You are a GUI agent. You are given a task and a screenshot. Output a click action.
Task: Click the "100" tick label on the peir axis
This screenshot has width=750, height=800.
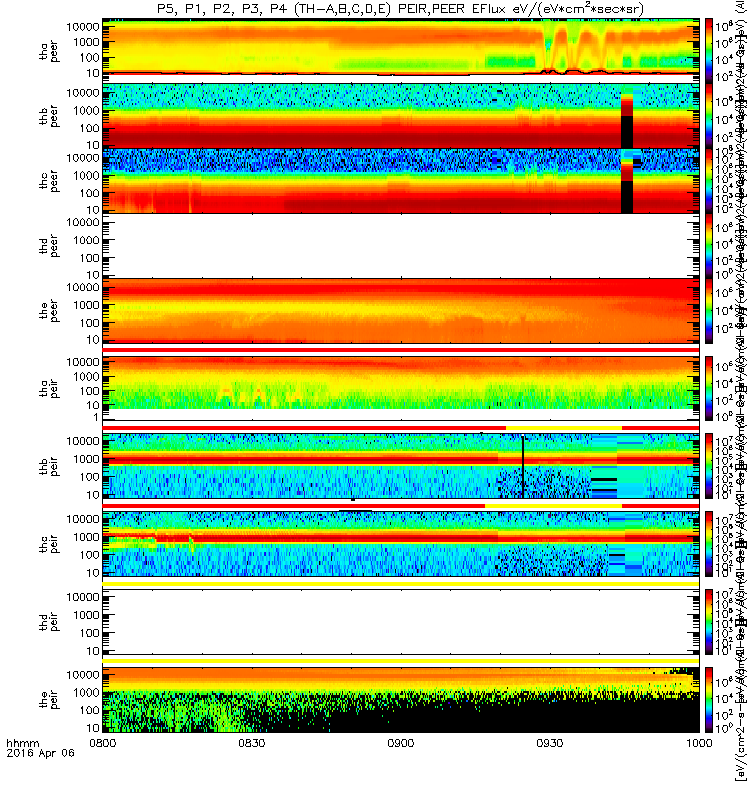tap(90, 710)
